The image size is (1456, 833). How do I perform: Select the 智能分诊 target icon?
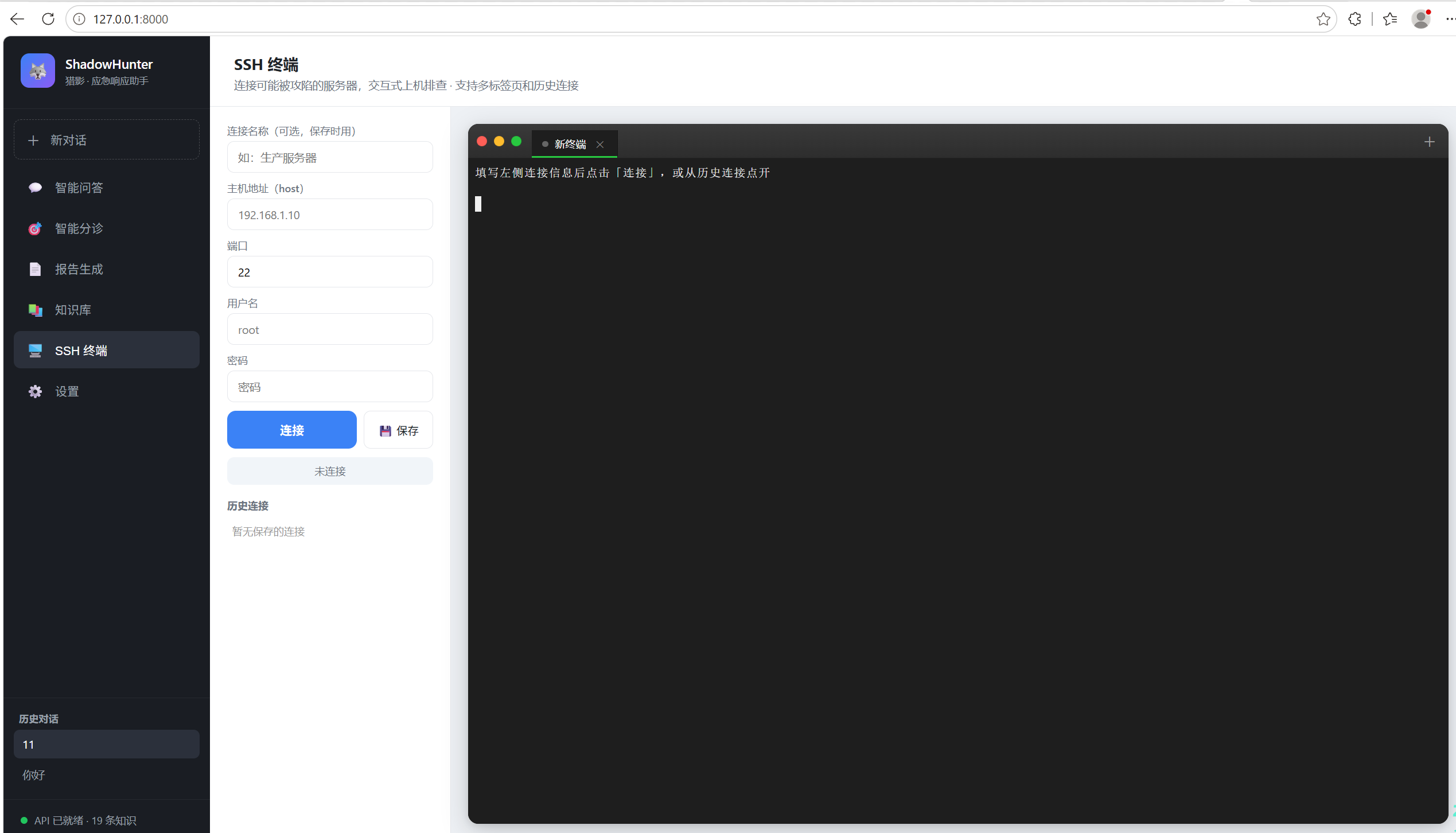pos(35,228)
